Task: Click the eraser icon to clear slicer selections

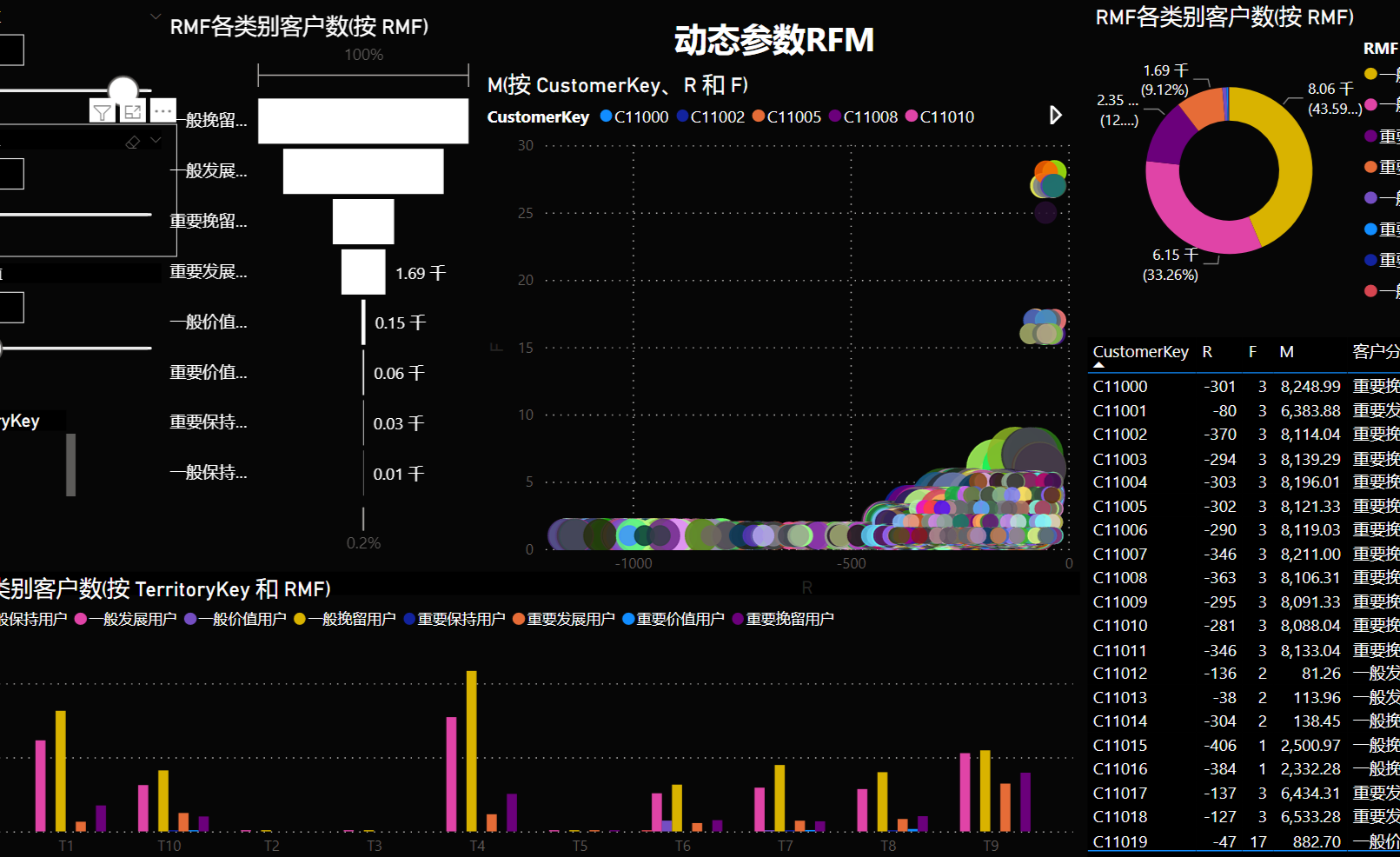Action: (x=133, y=142)
